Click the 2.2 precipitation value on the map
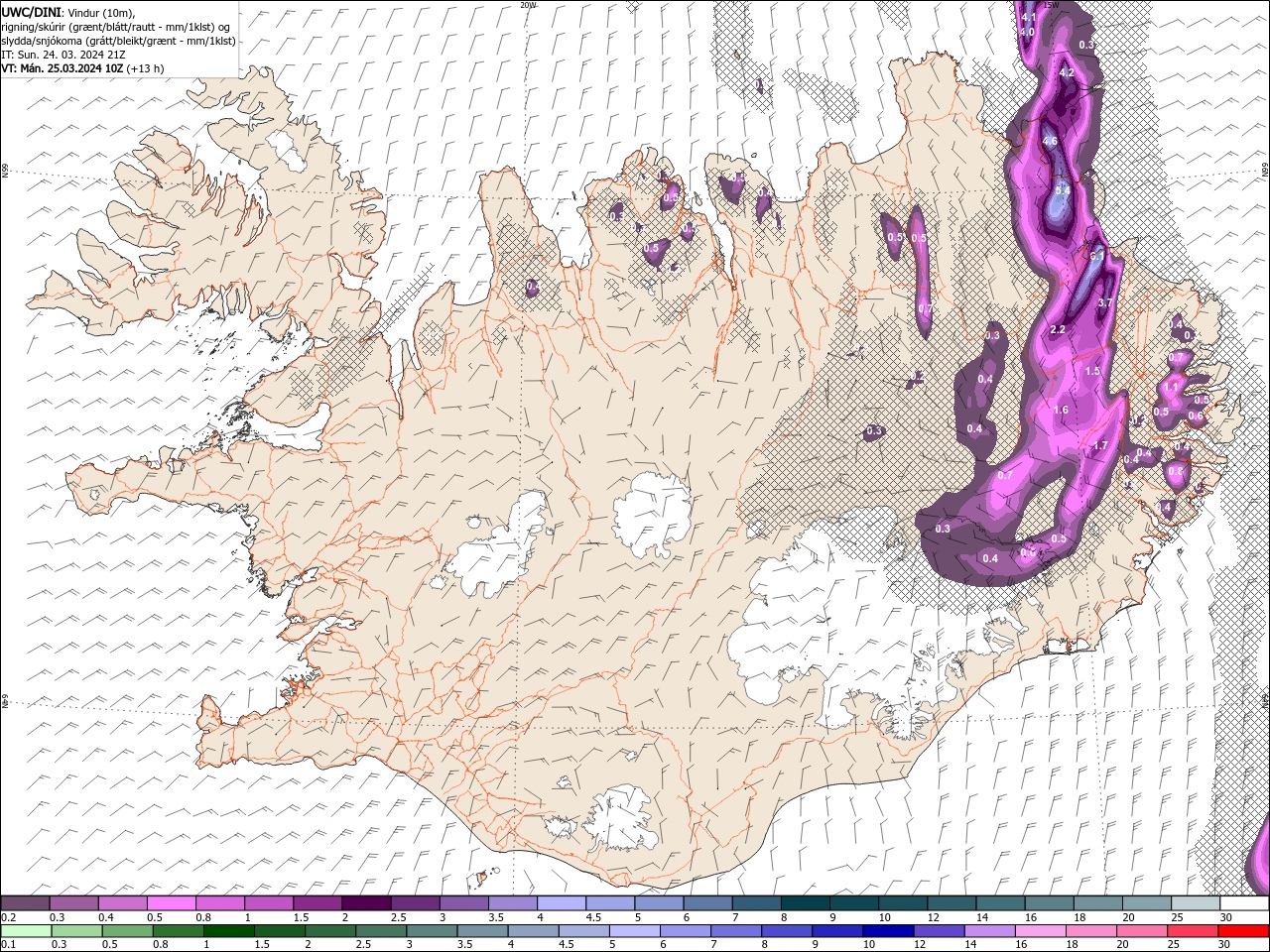The height and width of the screenshot is (952, 1270). [x=1058, y=329]
